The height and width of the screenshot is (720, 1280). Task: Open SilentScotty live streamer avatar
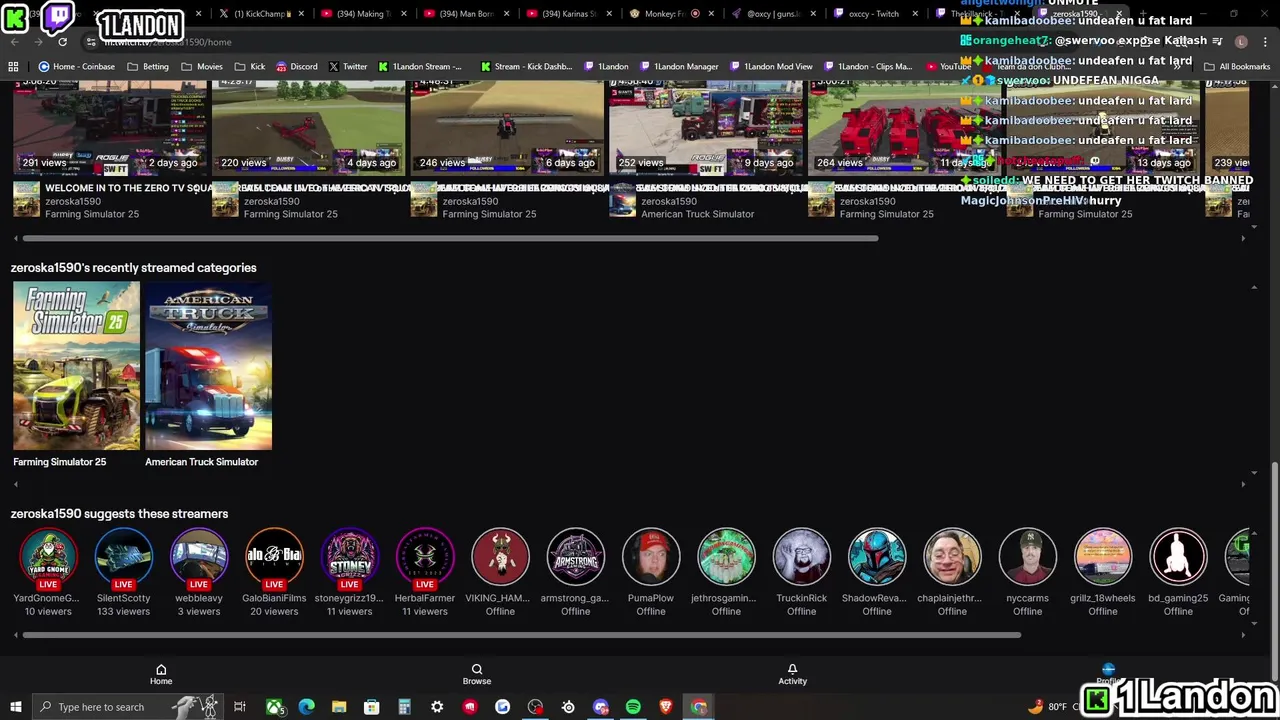pos(124,557)
